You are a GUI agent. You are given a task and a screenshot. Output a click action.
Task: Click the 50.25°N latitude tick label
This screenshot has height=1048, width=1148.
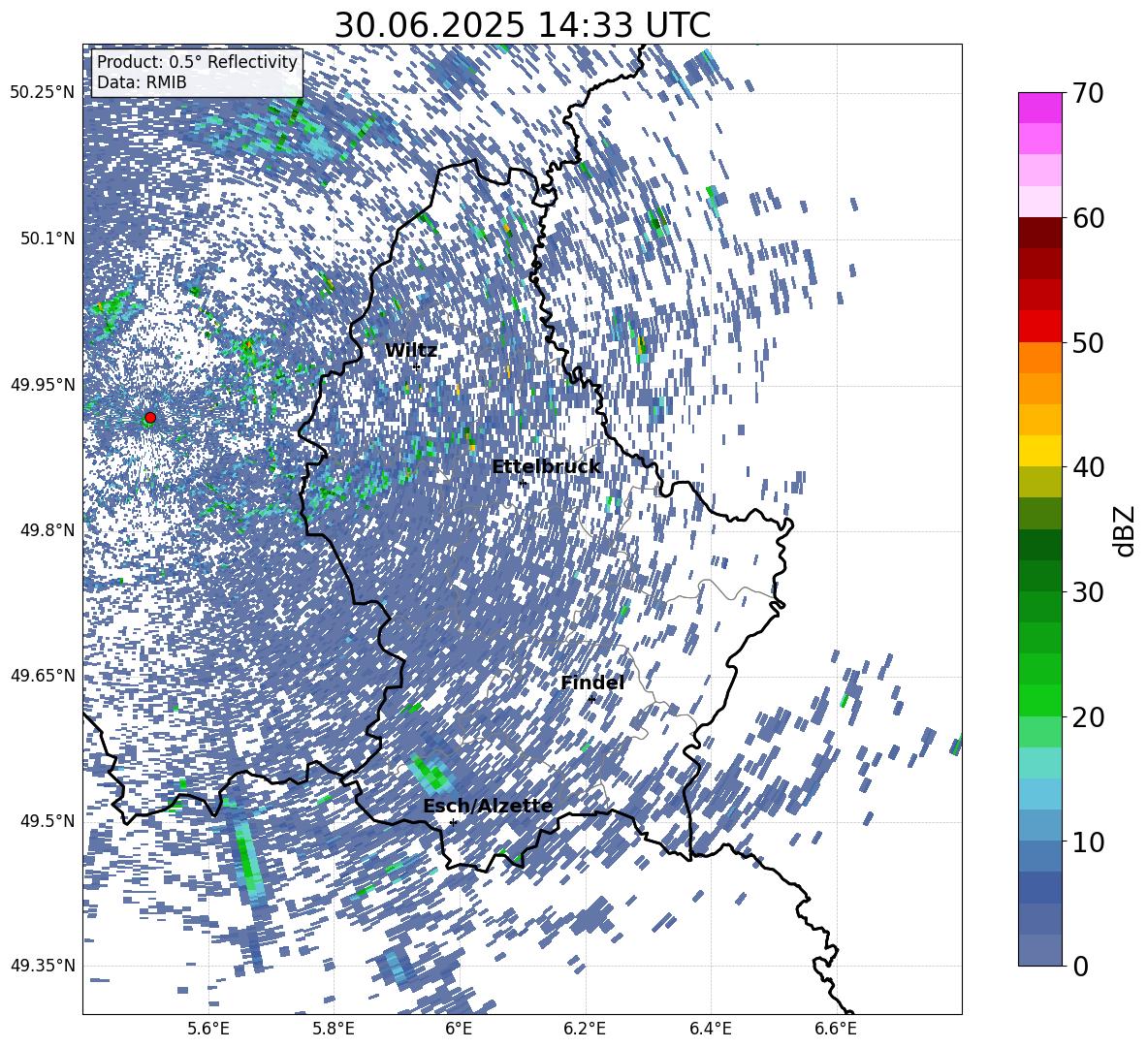pos(43,93)
